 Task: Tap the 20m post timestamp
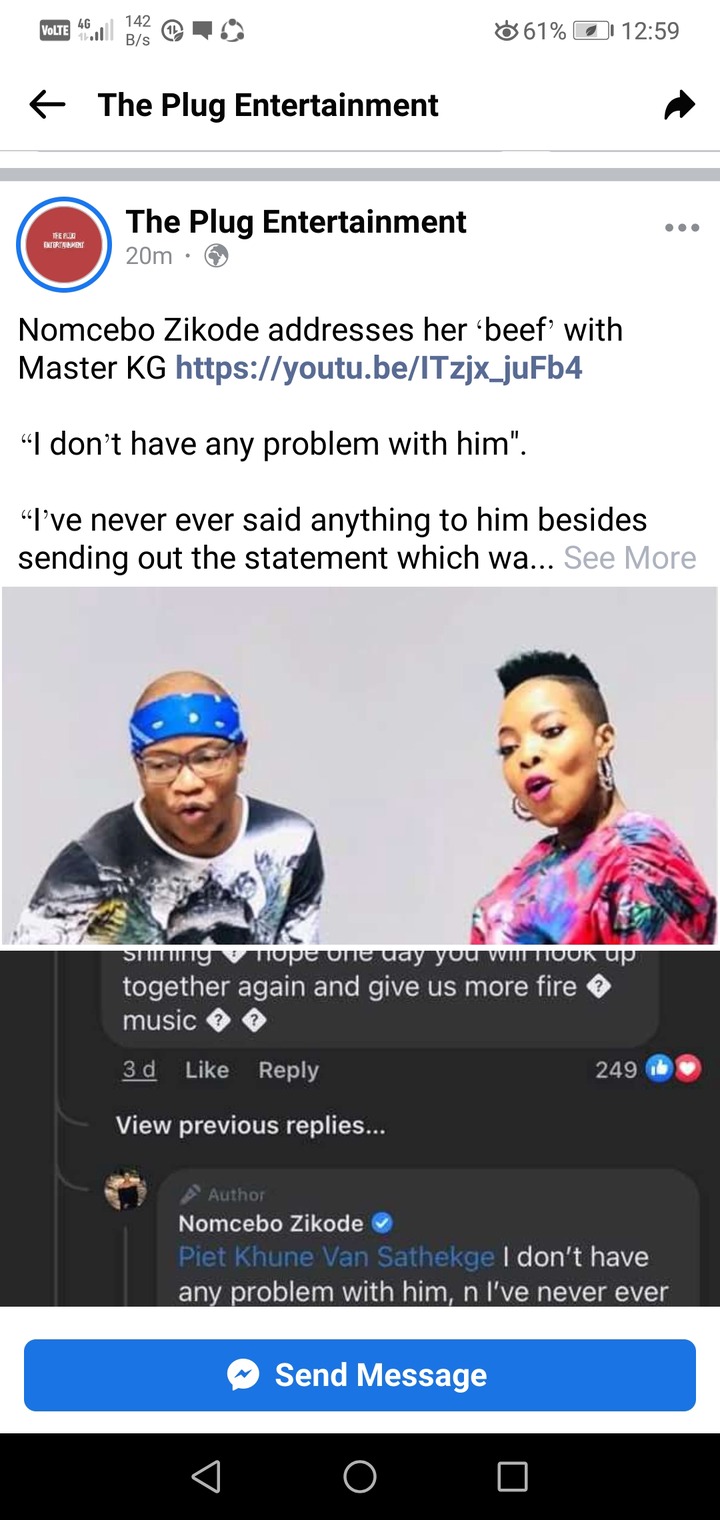coord(149,256)
